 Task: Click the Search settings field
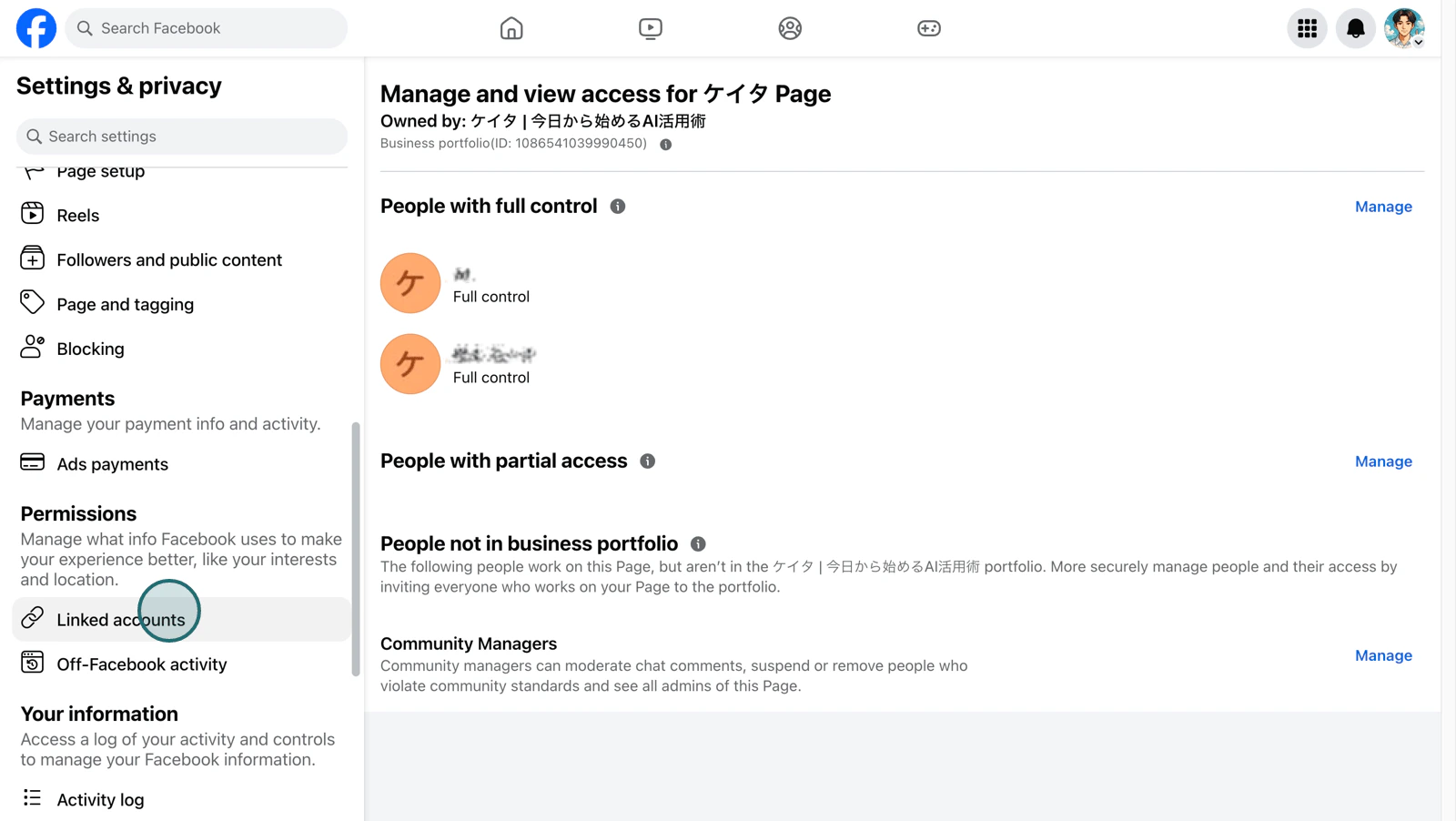coord(182,137)
